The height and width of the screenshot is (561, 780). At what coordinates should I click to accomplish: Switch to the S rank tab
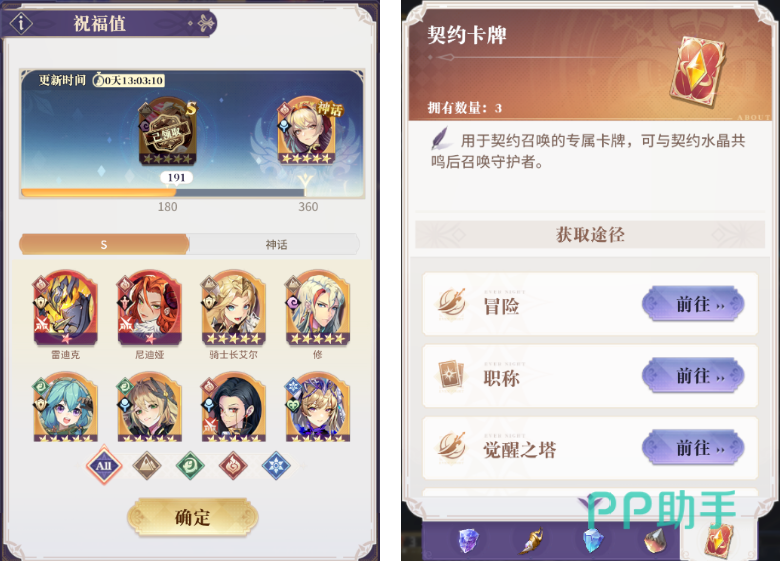[x=104, y=244]
